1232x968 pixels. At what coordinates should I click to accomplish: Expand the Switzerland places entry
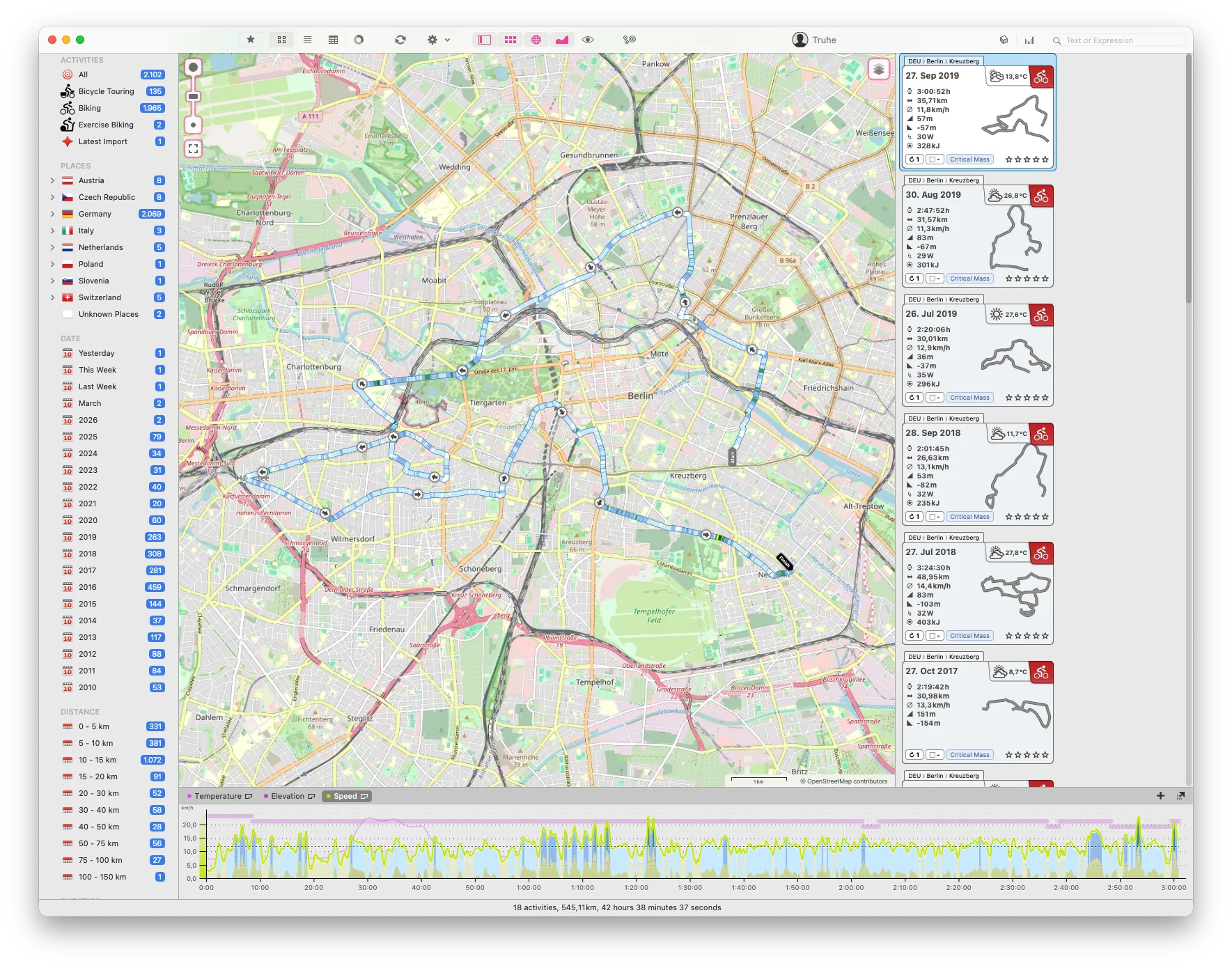click(x=53, y=297)
